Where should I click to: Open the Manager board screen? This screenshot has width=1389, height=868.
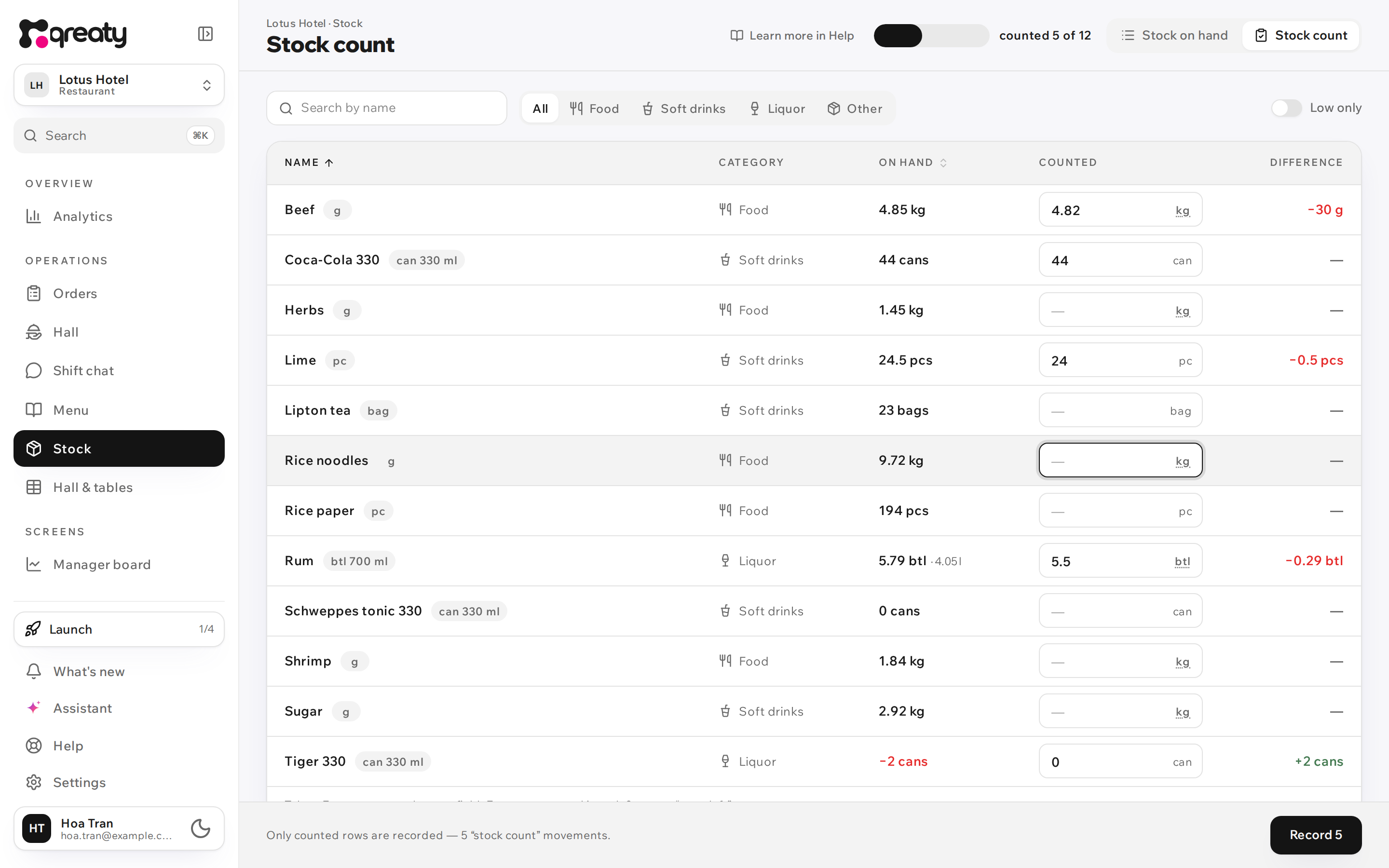coord(119,564)
